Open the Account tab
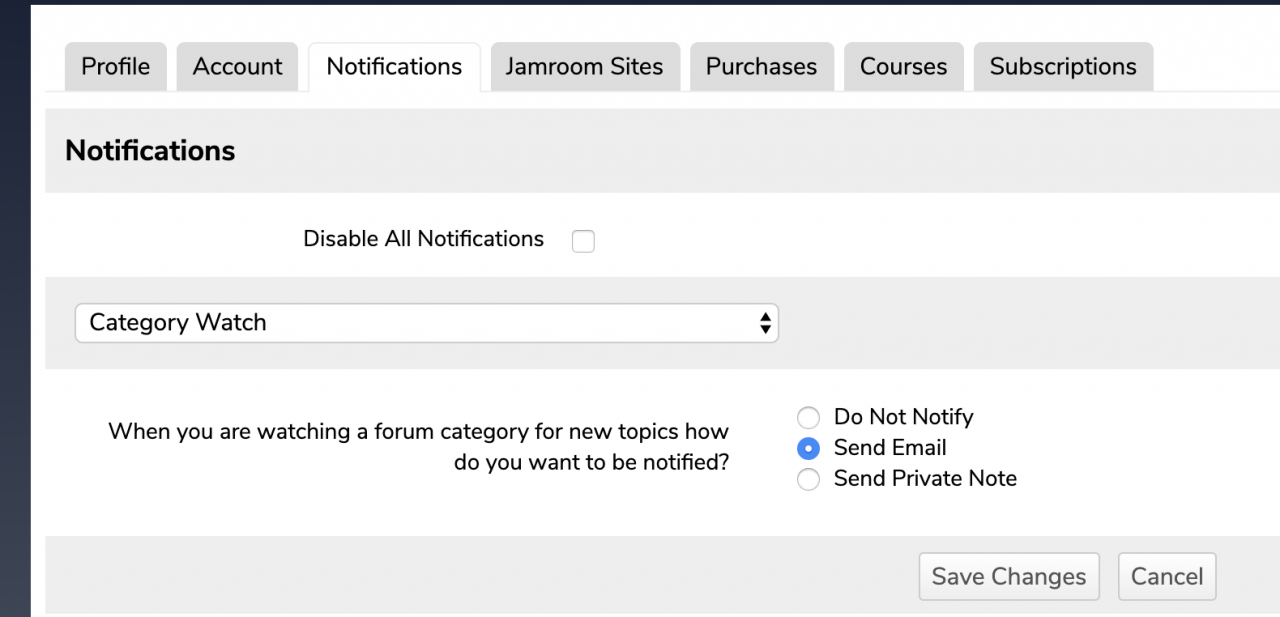The height and width of the screenshot is (617, 1280). point(237,67)
